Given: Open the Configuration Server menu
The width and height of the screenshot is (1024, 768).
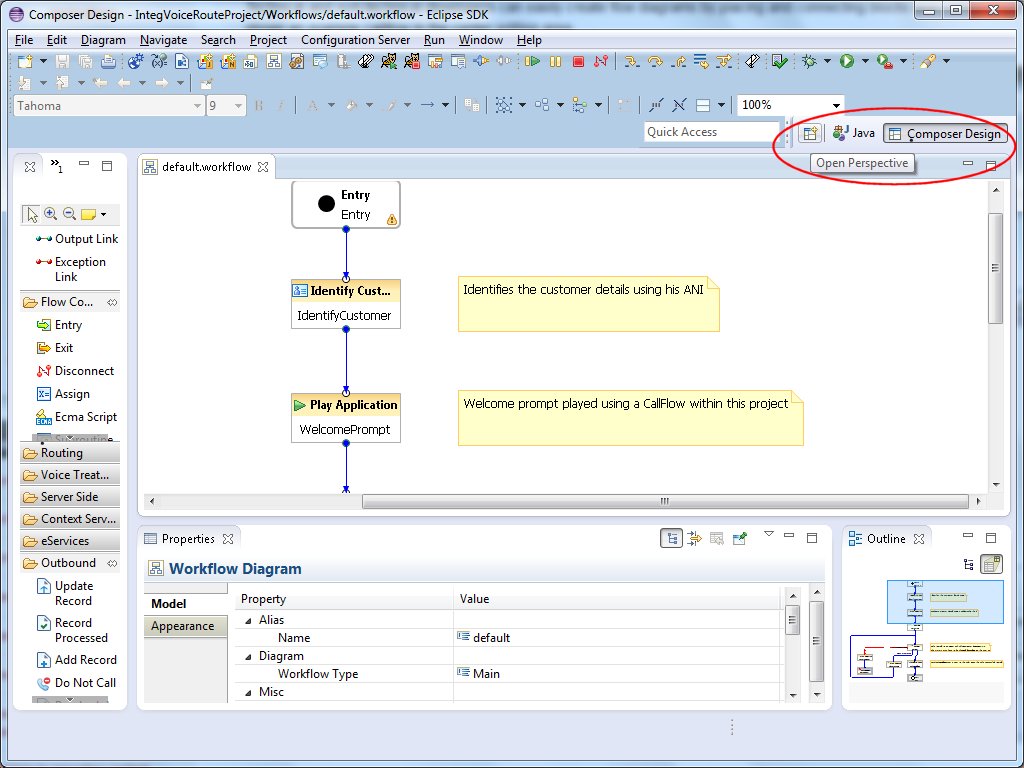Looking at the screenshot, I should 355,40.
